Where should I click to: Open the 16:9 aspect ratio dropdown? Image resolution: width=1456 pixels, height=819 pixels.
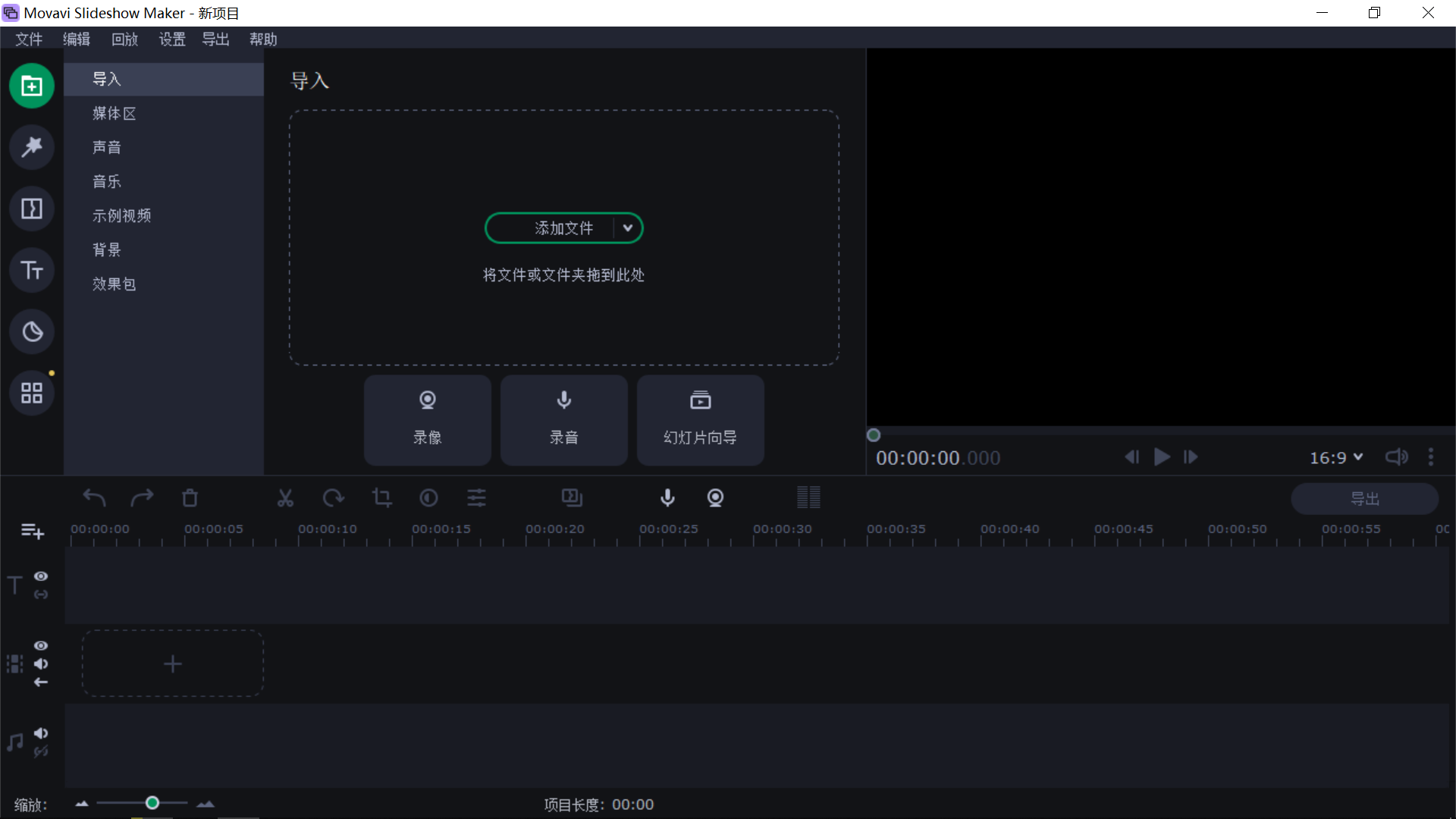click(x=1336, y=457)
